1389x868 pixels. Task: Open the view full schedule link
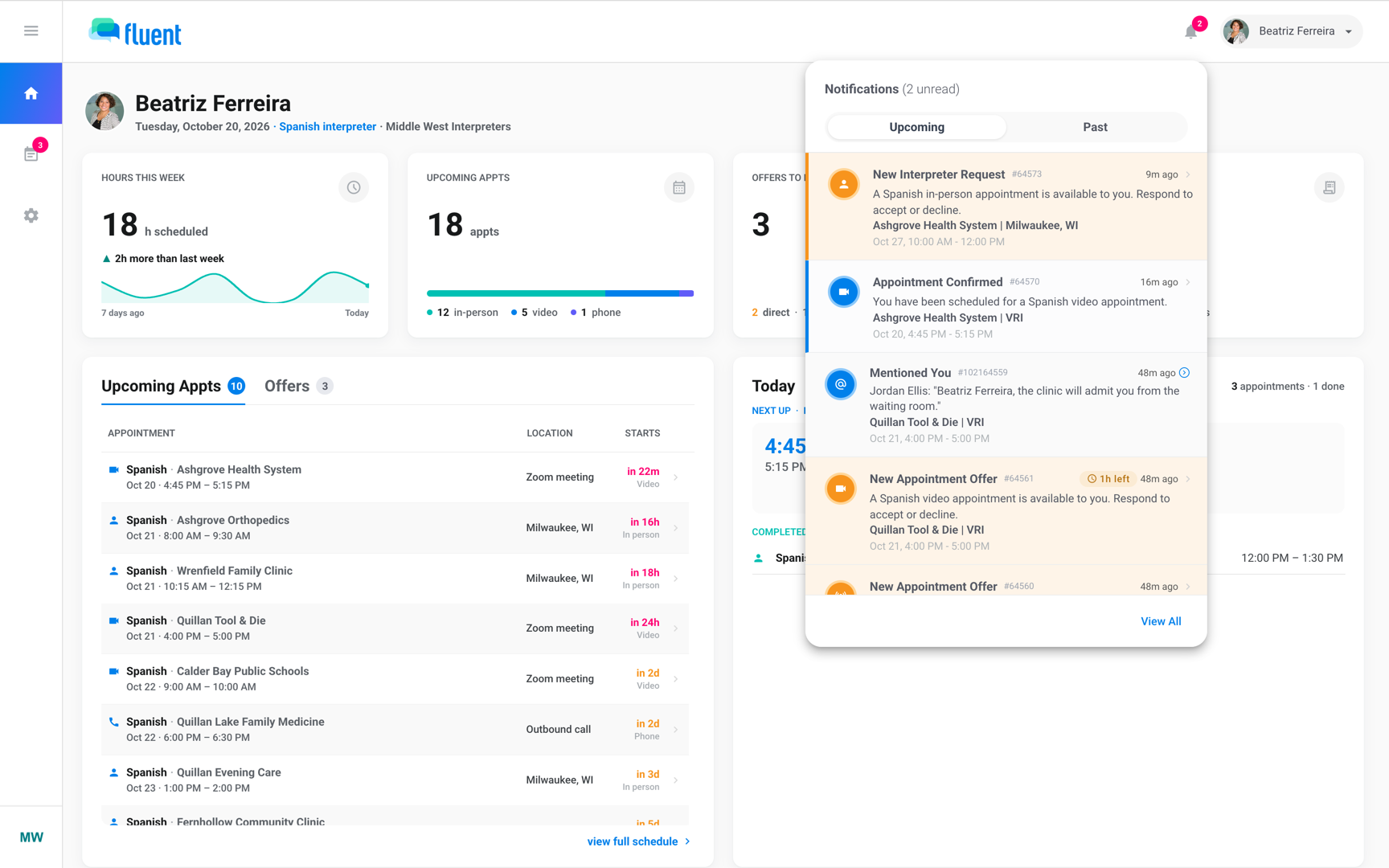pyautogui.click(x=639, y=841)
